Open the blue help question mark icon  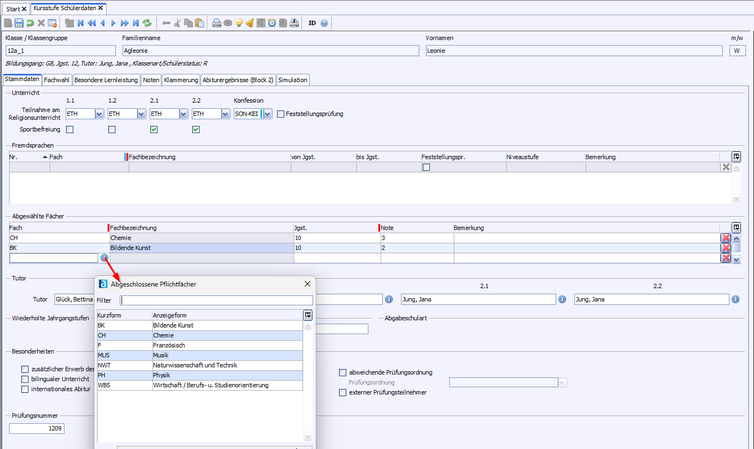(x=325, y=22)
